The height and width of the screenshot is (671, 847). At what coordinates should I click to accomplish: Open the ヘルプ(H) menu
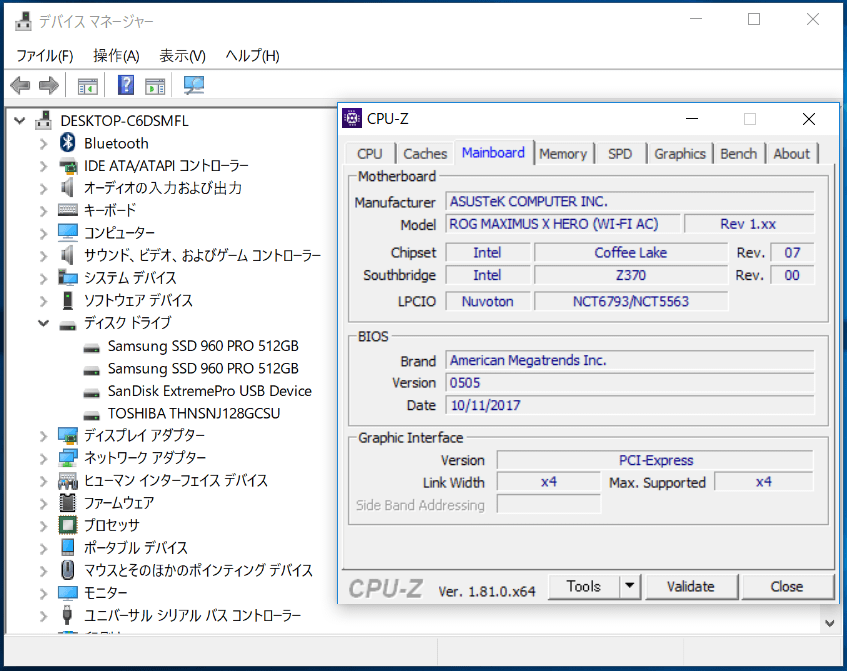252,56
